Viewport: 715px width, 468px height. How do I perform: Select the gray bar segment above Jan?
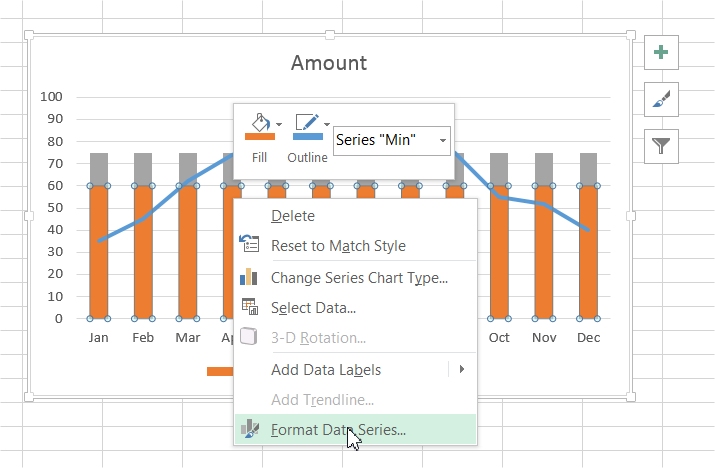99,169
